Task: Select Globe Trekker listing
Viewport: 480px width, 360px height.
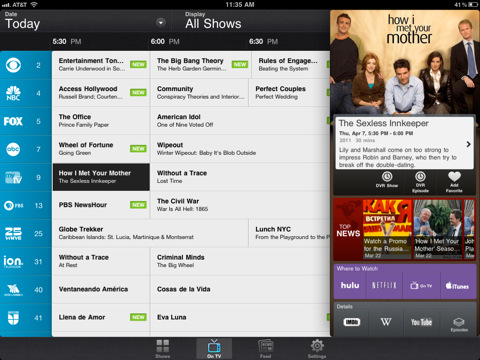Action: pos(150,233)
